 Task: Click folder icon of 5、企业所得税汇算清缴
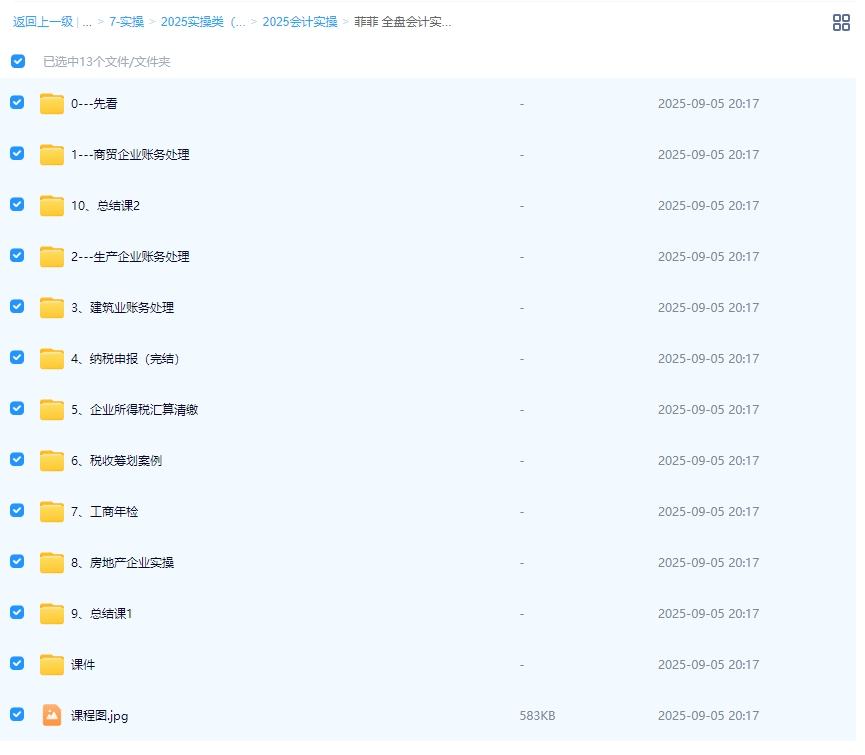(x=52, y=410)
